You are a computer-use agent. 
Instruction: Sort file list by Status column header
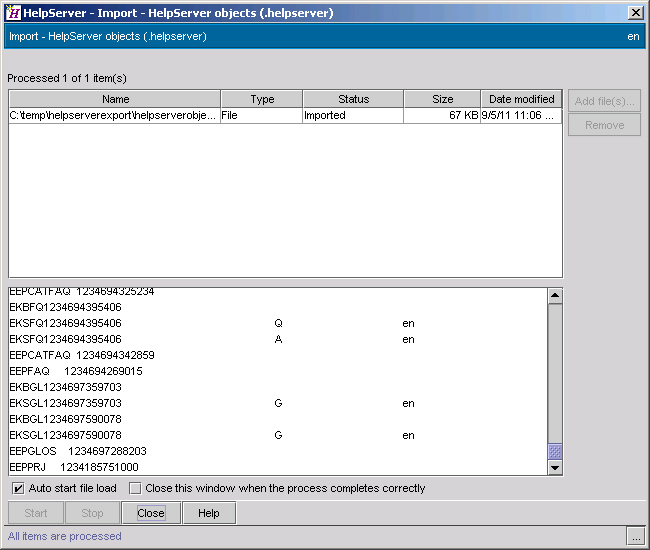point(353,99)
